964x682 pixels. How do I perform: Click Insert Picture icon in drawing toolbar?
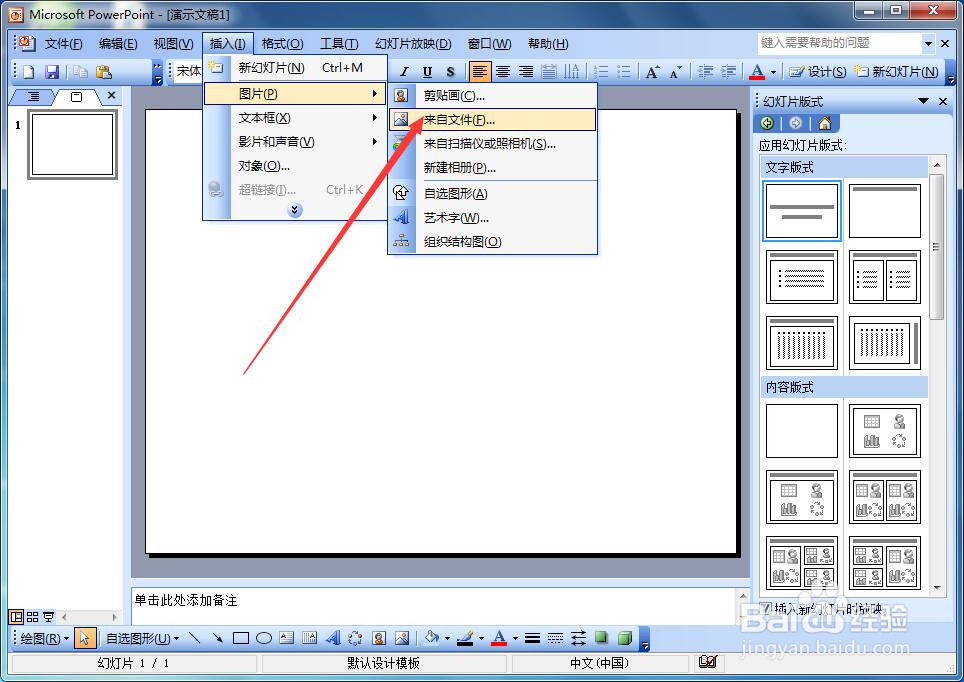click(402, 638)
